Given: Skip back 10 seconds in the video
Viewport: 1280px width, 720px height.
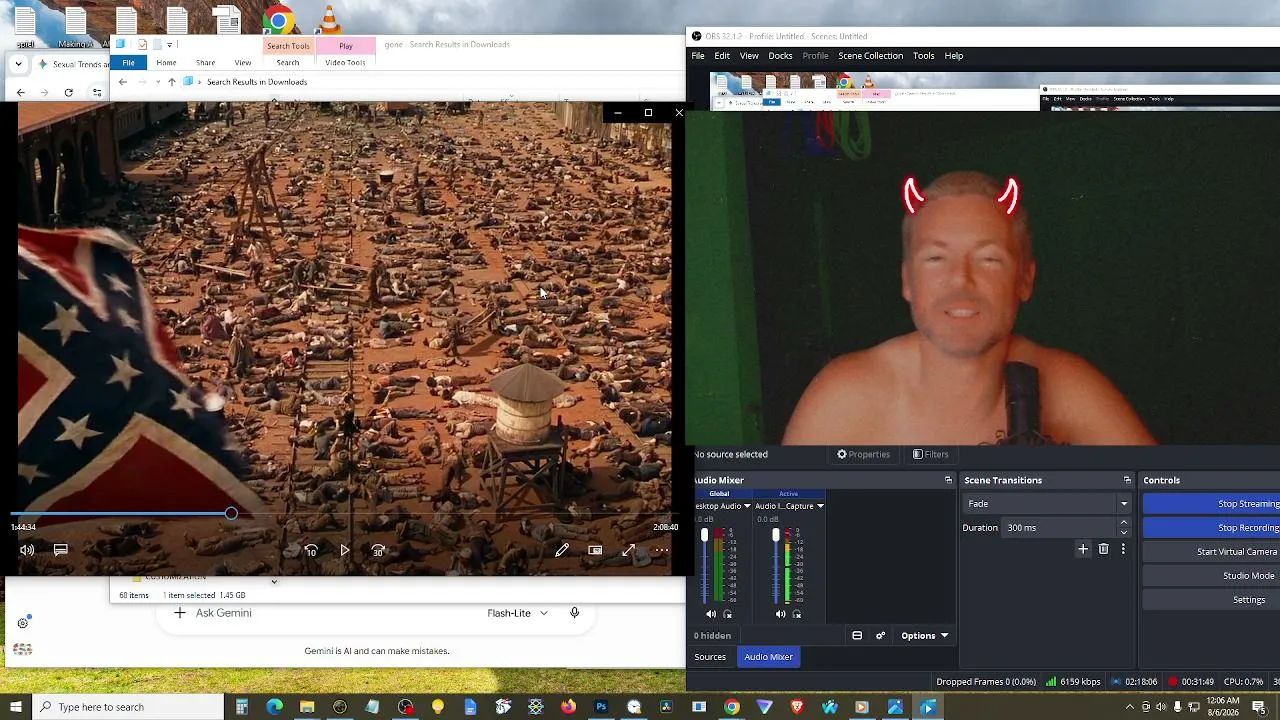Looking at the screenshot, I should (x=311, y=550).
